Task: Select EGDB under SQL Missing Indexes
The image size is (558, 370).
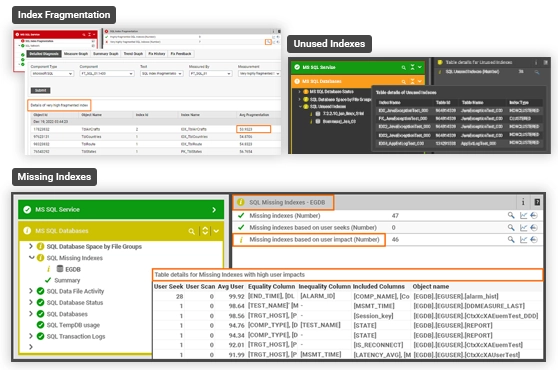Action: point(73,269)
